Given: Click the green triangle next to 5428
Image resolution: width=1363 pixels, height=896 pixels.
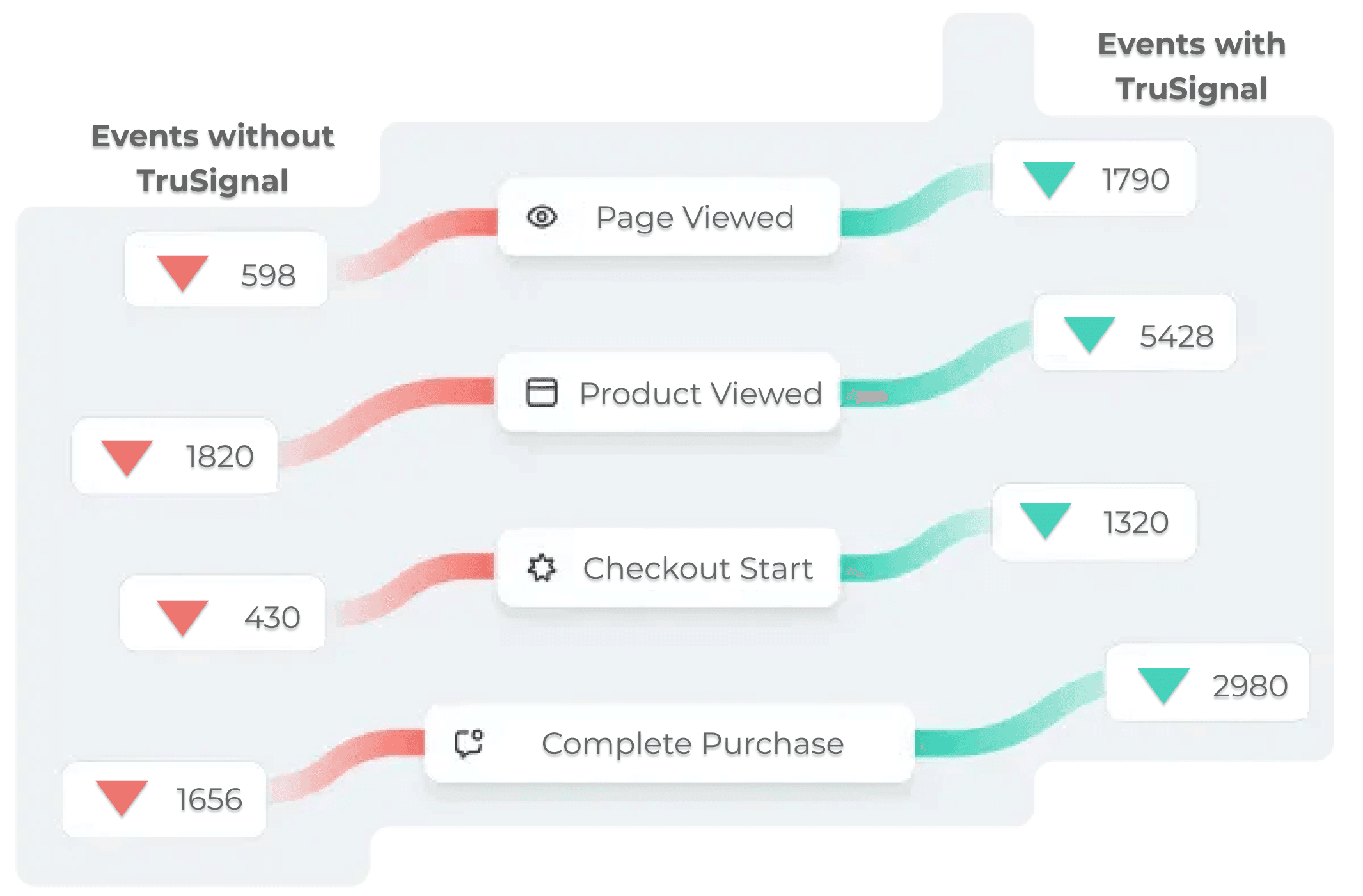Looking at the screenshot, I should [x=1089, y=333].
